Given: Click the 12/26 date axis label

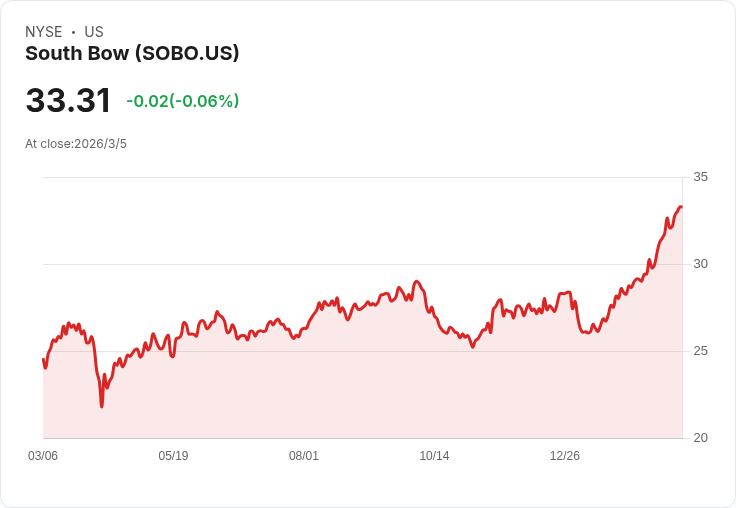Looking at the screenshot, I should pyautogui.click(x=565, y=456).
